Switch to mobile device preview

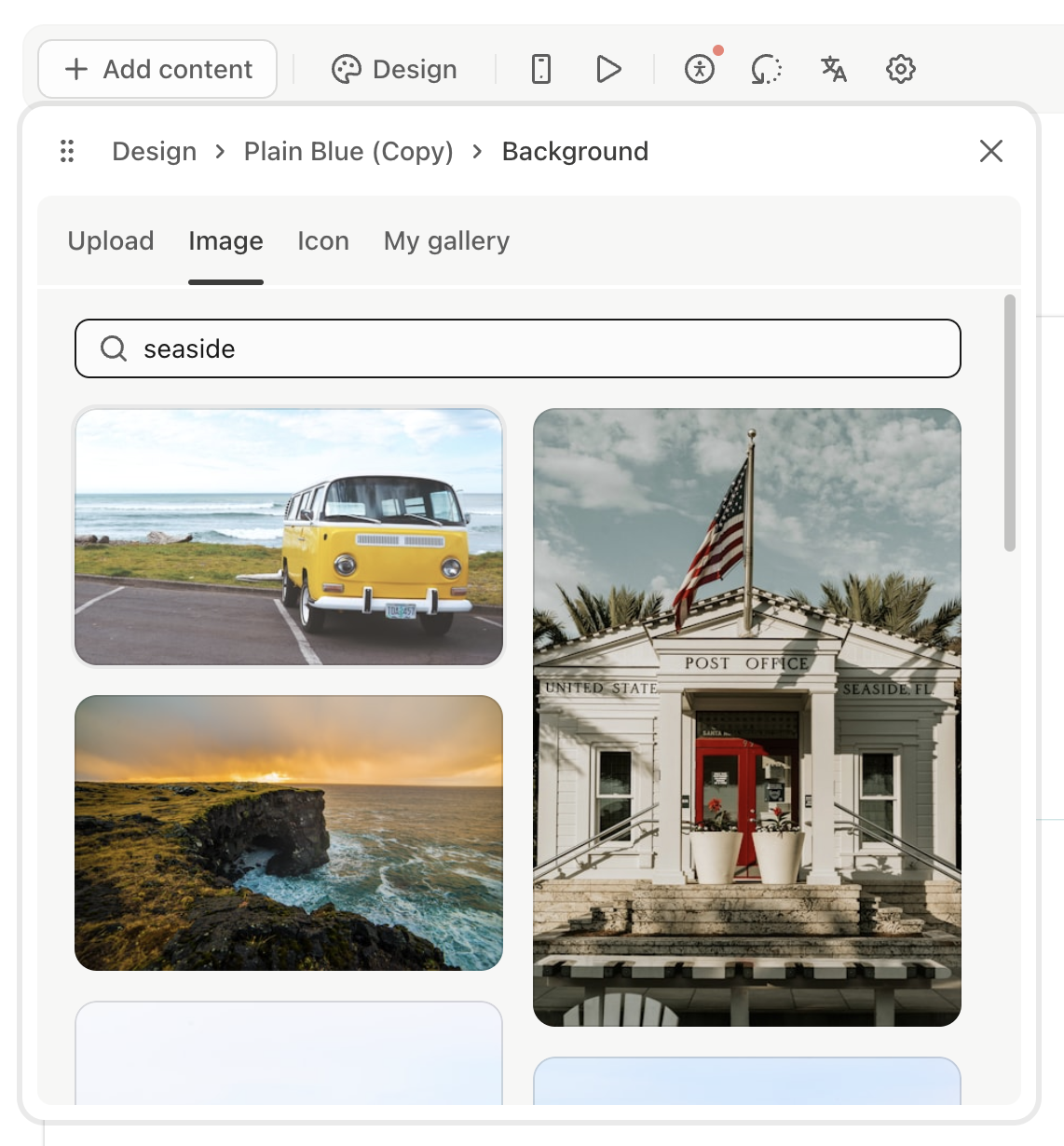(541, 69)
